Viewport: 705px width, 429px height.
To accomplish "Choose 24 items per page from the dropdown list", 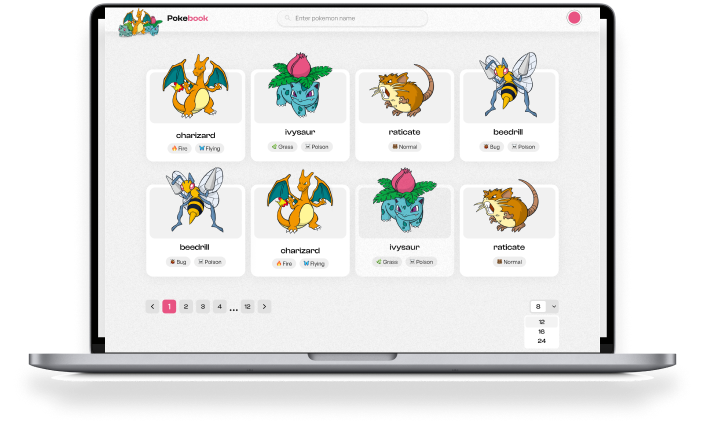I will [x=541, y=341].
